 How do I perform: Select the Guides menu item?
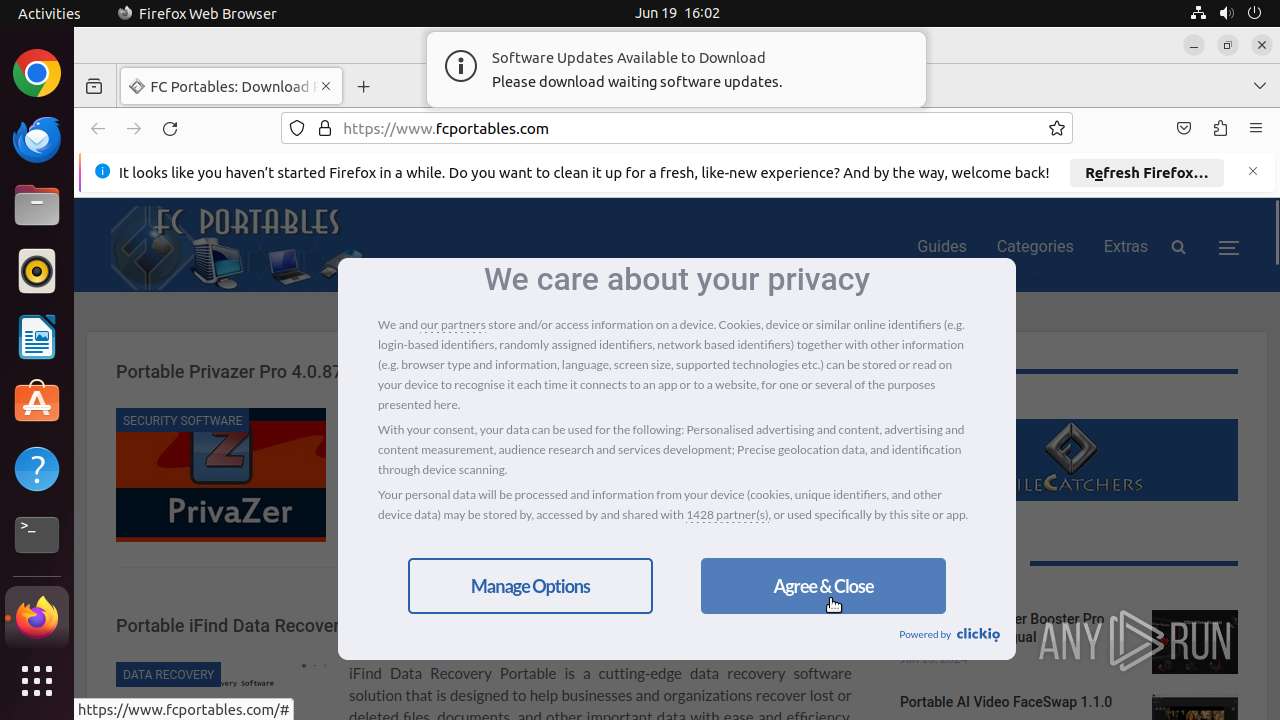[x=941, y=247]
